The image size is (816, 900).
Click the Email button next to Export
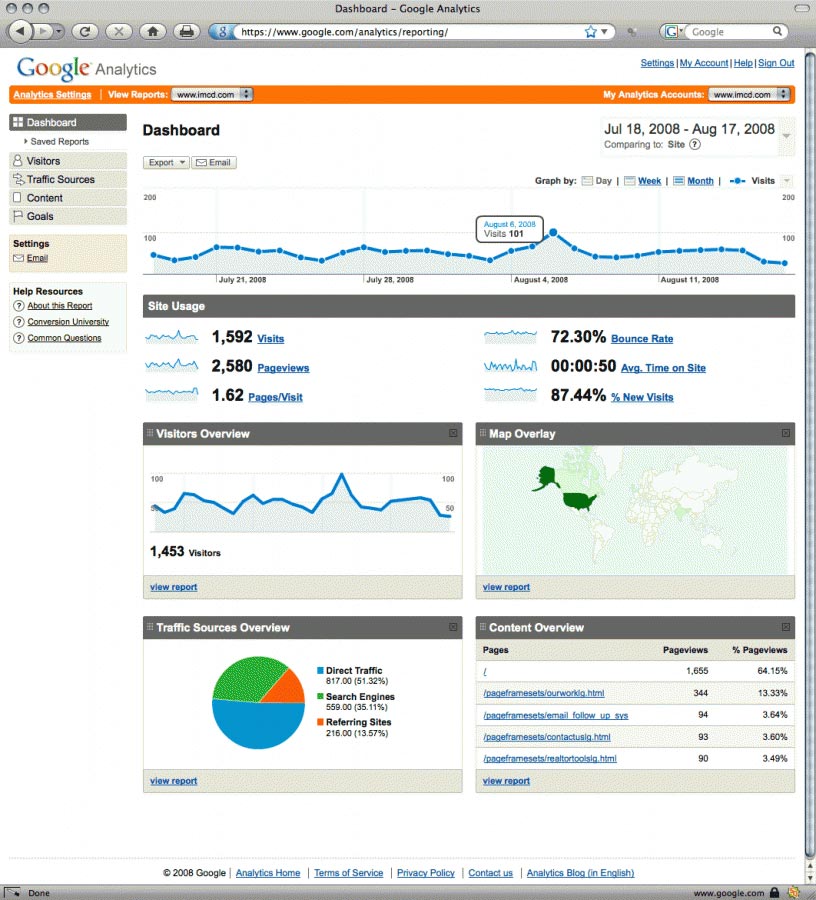(x=213, y=162)
